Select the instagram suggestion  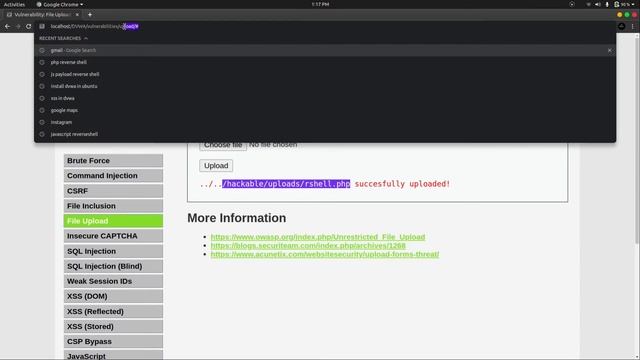click(x=325, y=122)
